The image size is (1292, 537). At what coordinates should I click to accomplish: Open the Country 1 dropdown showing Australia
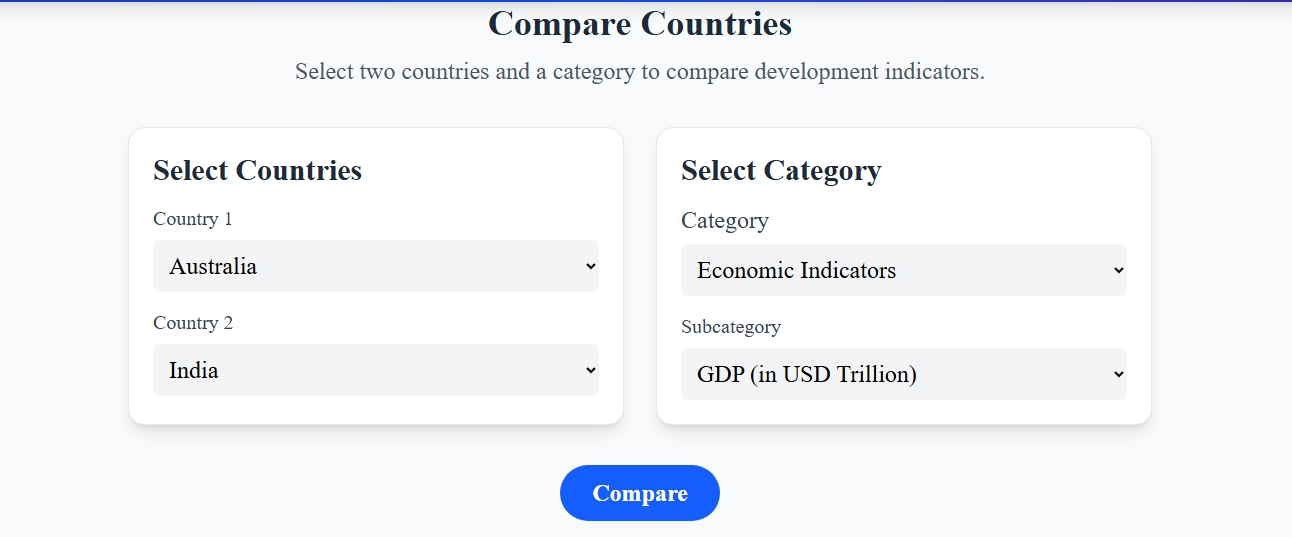[376, 266]
